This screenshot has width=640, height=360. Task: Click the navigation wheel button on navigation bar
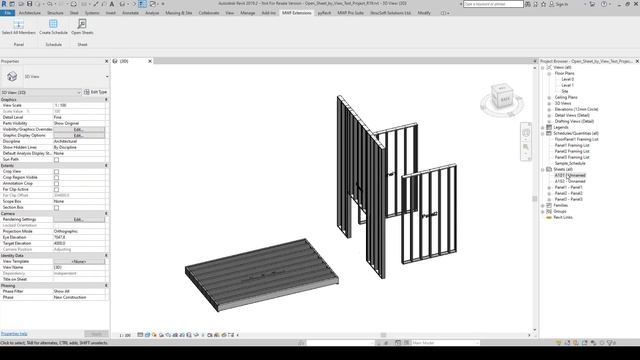tap(526, 133)
